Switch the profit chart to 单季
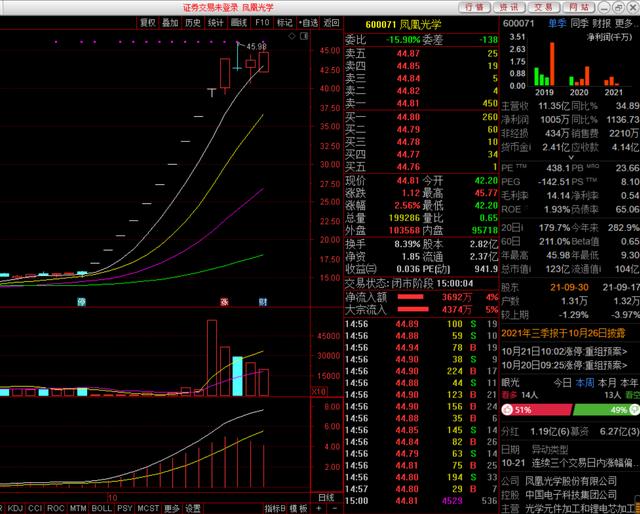Screen dimensions: 640x514 (555, 23)
